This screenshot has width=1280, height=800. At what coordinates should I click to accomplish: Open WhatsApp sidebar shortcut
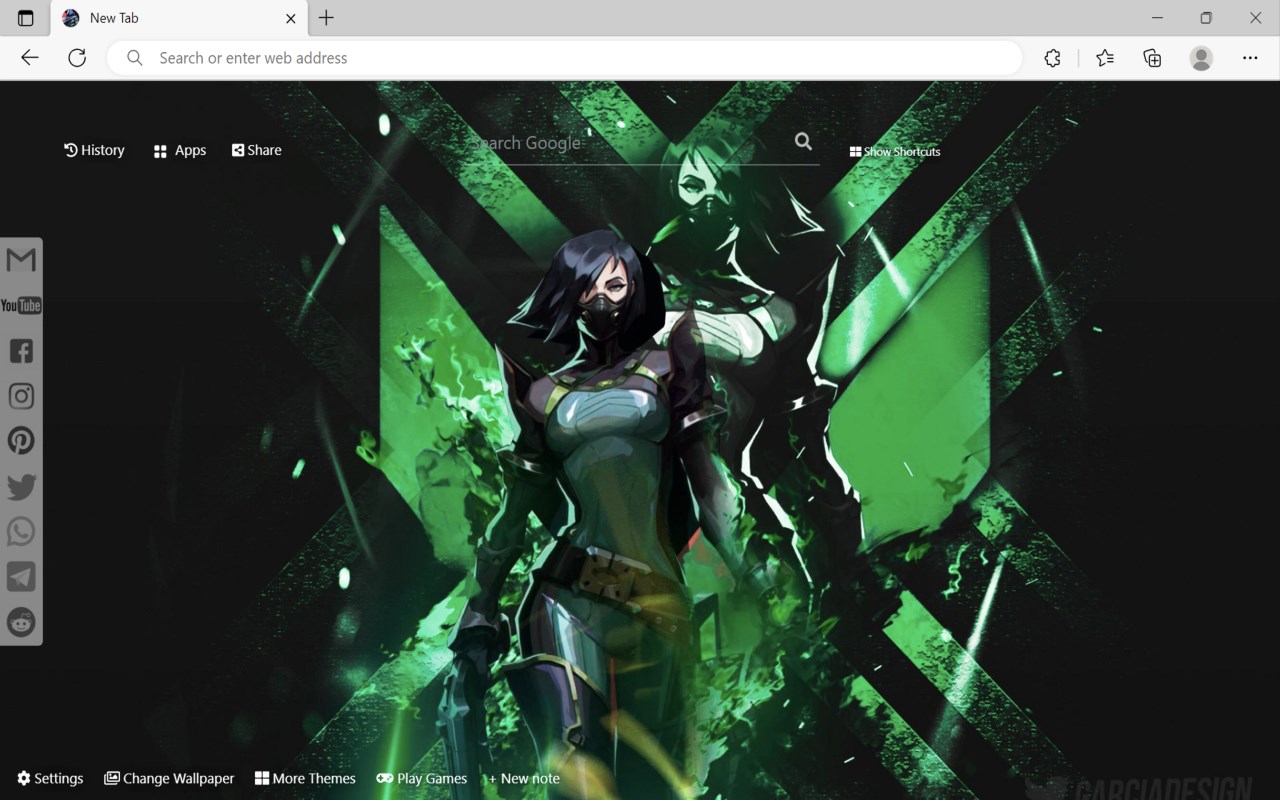click(x=21, y=532)
